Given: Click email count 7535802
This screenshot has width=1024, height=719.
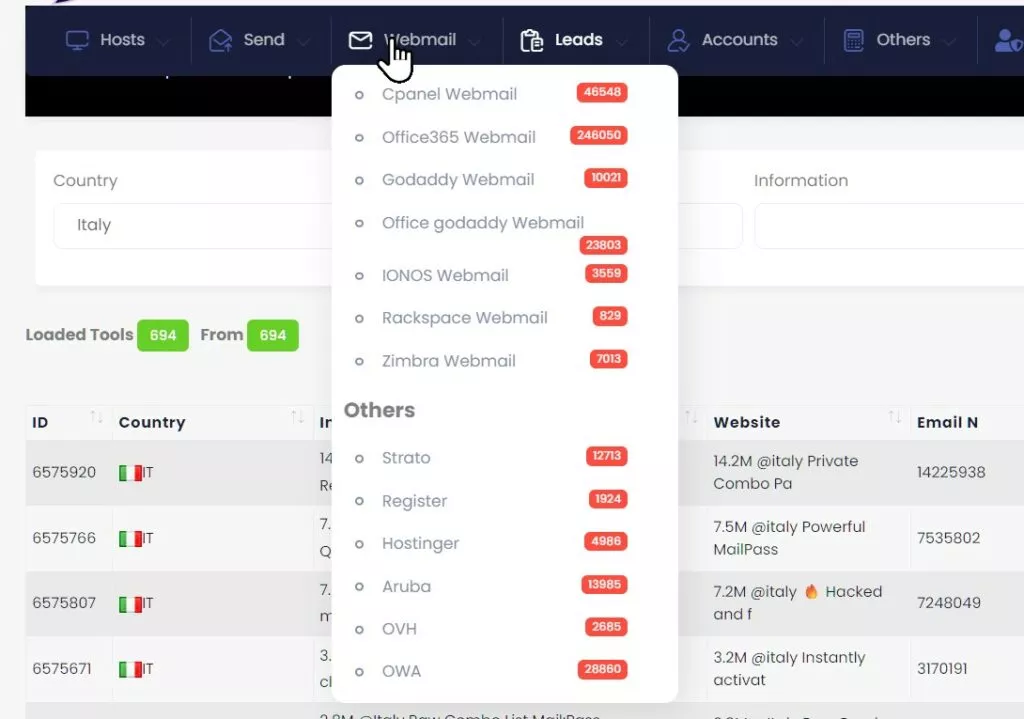Looking at the screenshot, I should 948,538.
